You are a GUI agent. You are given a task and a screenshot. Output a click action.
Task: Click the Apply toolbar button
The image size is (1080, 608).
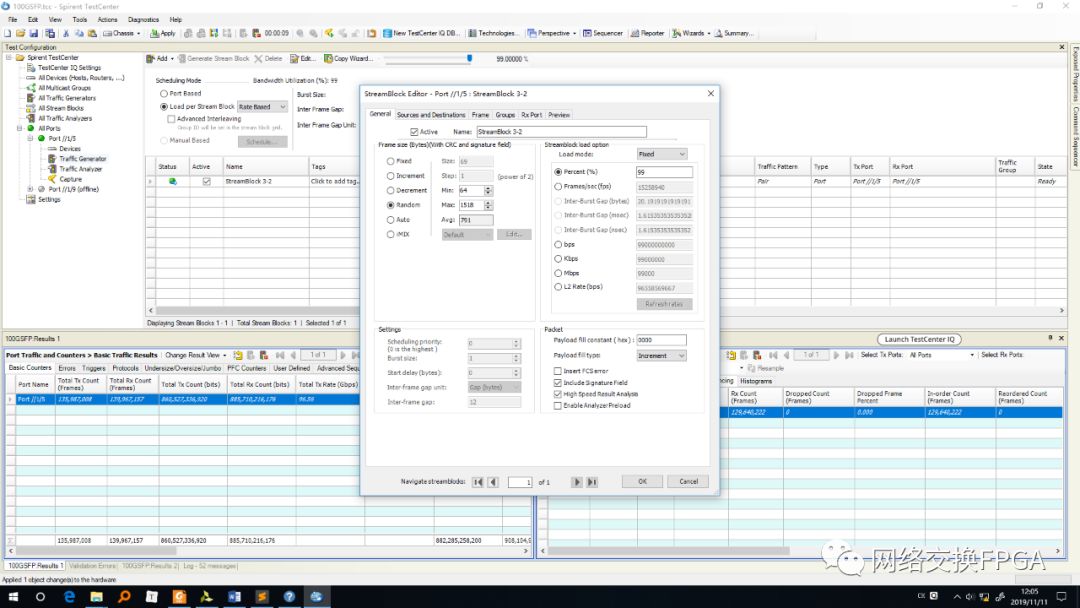tap(164, 33)
